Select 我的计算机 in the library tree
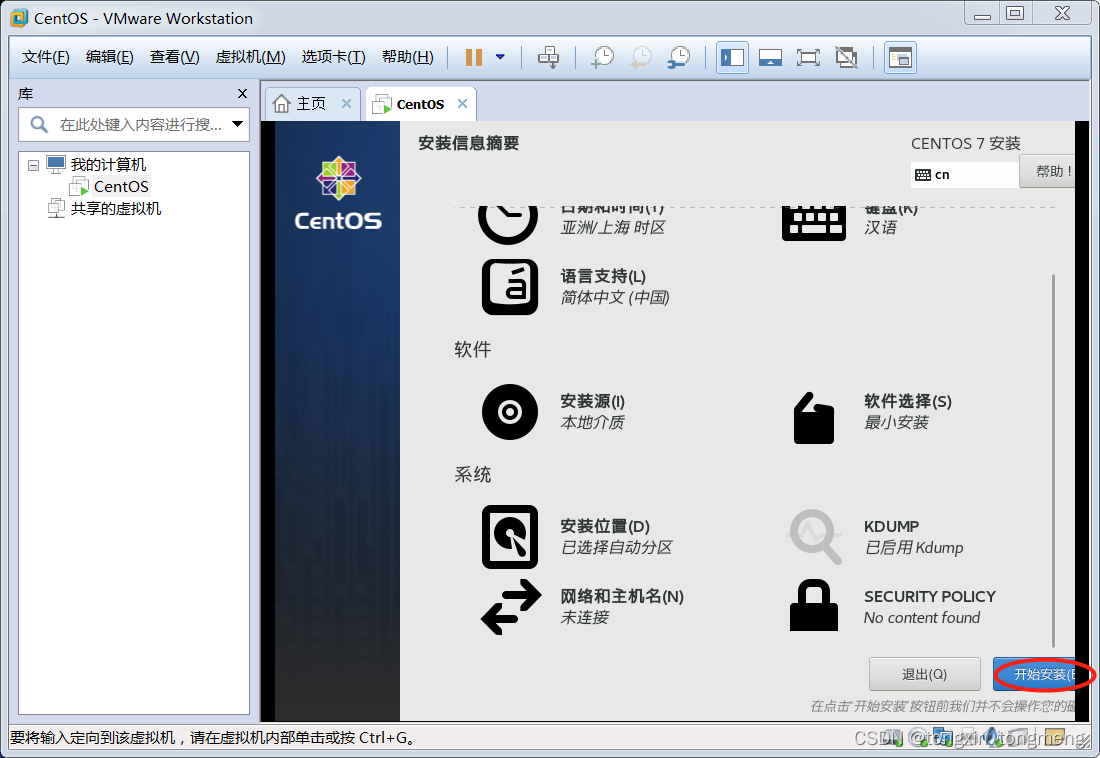The image size is (1100, 758). pos(108,165)
